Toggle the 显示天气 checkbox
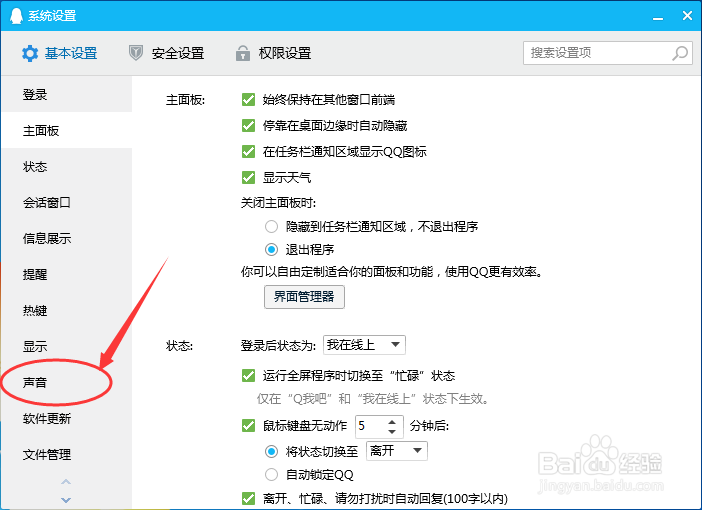Screen dimensions: 702x510 pos(248,177)
